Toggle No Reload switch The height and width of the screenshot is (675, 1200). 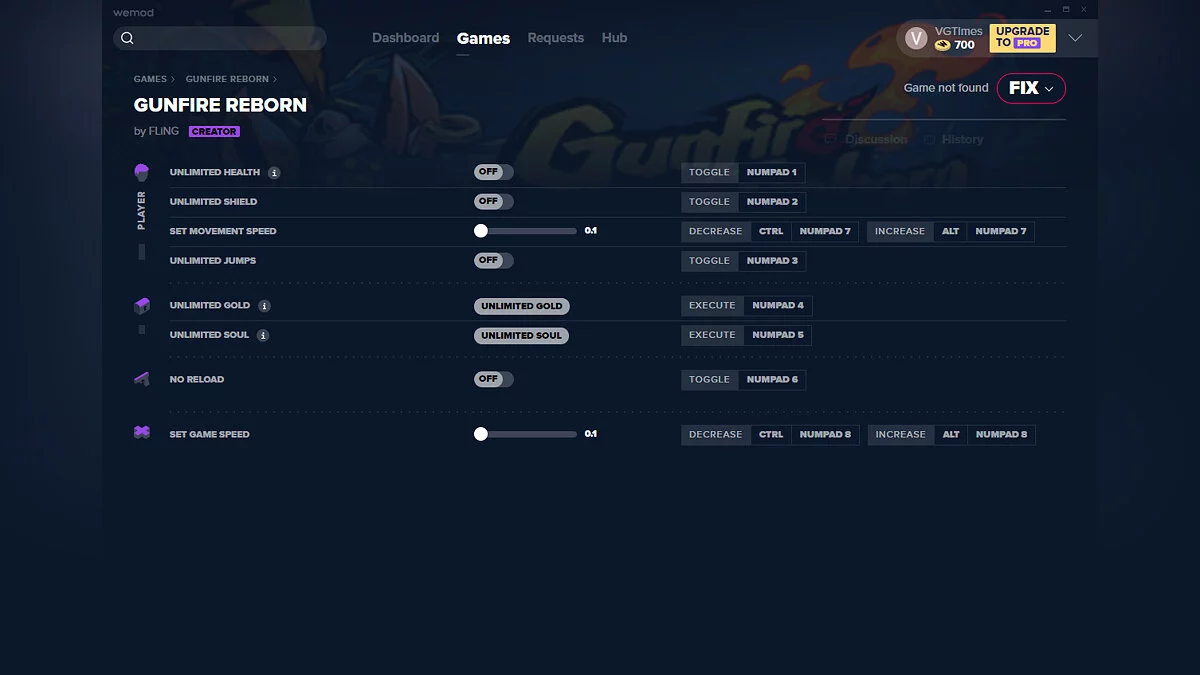[494, 379]
